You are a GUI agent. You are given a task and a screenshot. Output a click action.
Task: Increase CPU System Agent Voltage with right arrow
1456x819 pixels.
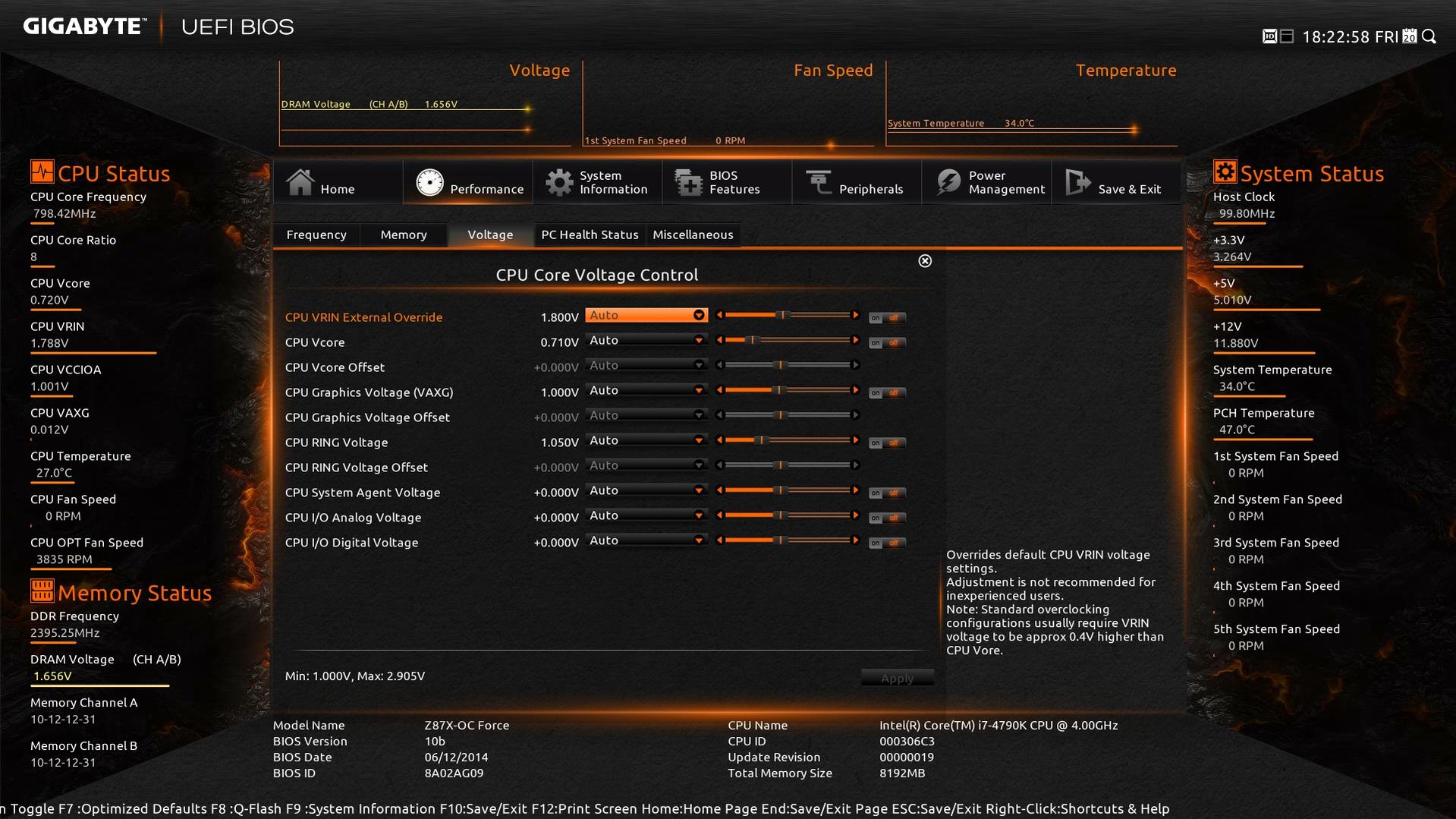tap(856, 490)
